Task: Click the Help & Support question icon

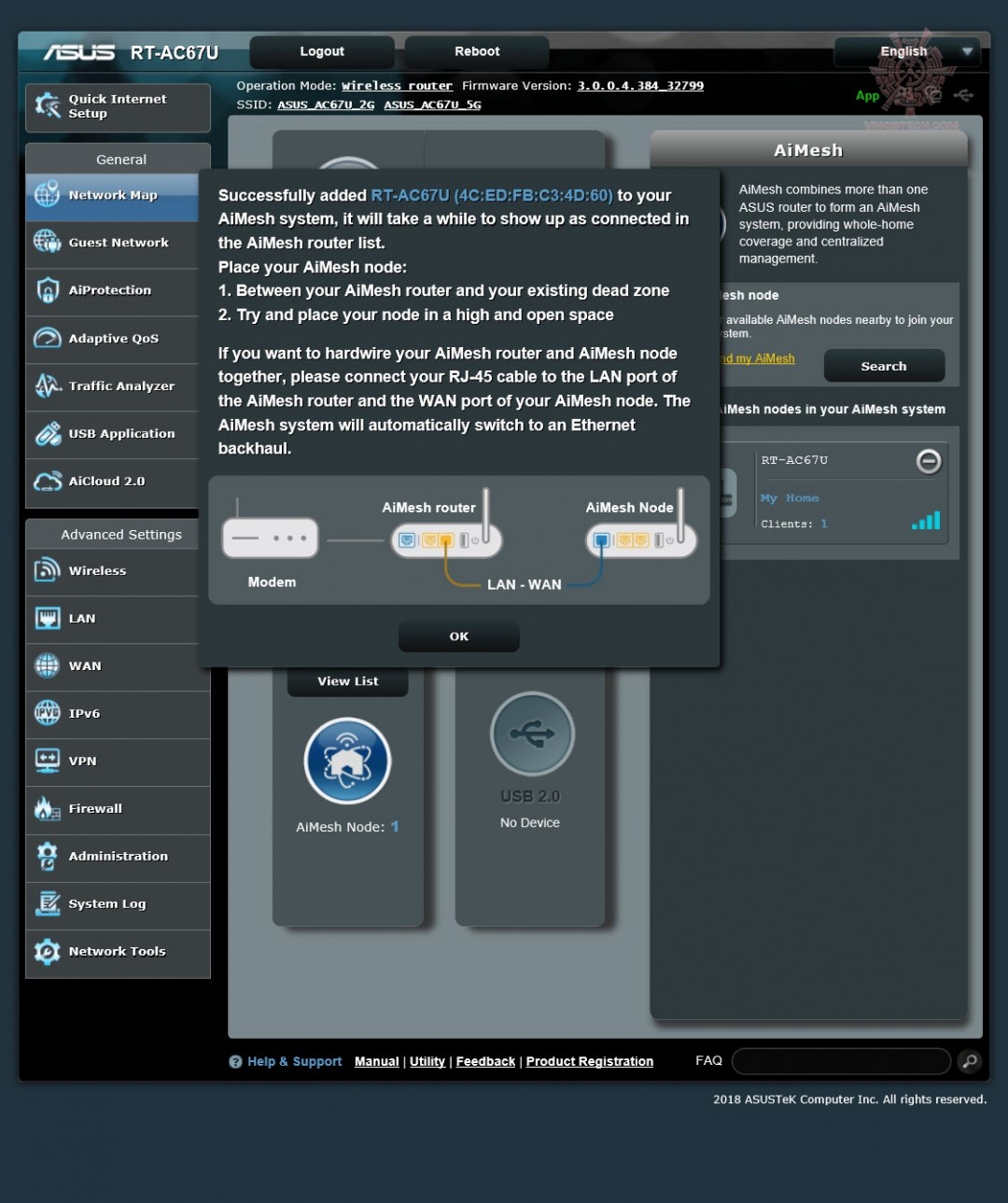Action: click(235, 1061)
